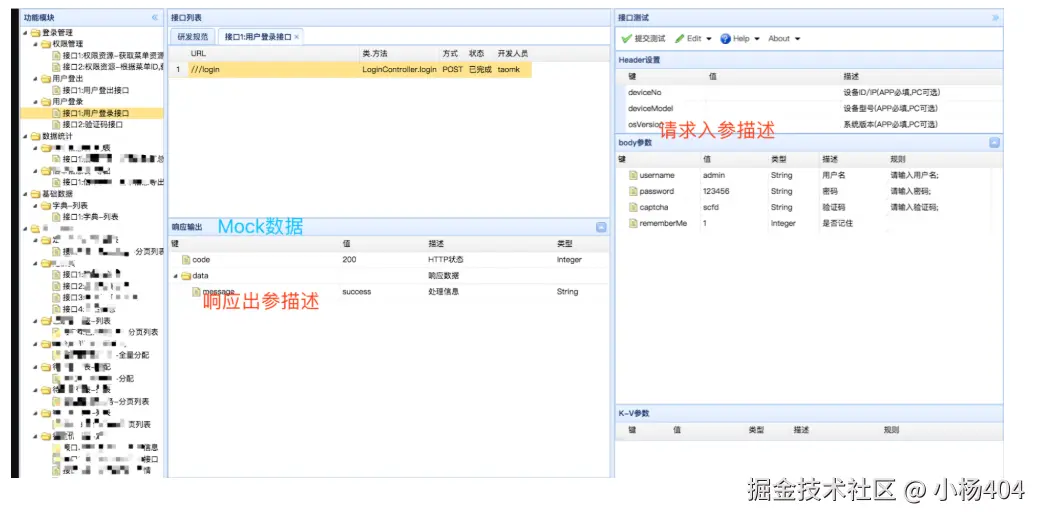This screenshot has width=1041, height=520.
Task: Click the data folder icon in 响应输出
Action: [x=187, y=276]
